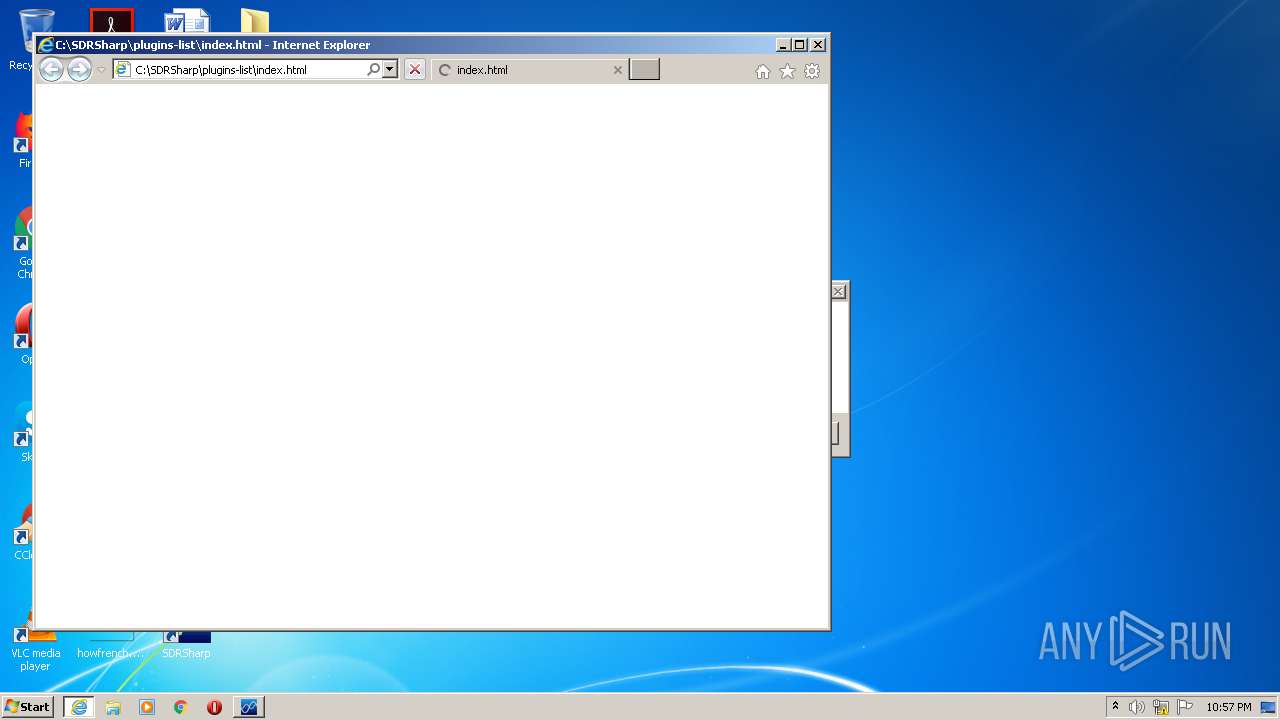Viewport: 1280px width, 720px height.
Task: Open Google Chrome from the taskbar
Action: (x=181, y=707)
